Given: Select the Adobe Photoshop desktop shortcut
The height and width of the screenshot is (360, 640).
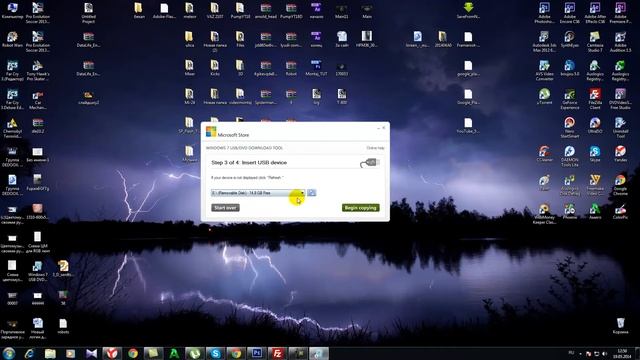Looking at the screenshot, I should pos(544,12).
